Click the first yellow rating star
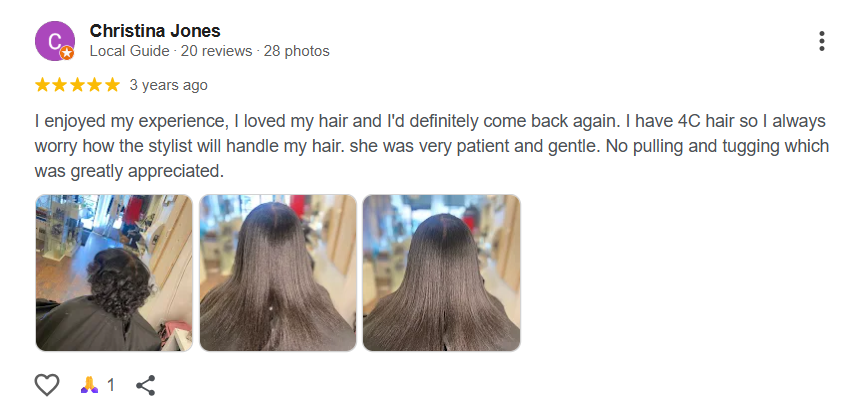Screen dimensions: 861x413 42,85
